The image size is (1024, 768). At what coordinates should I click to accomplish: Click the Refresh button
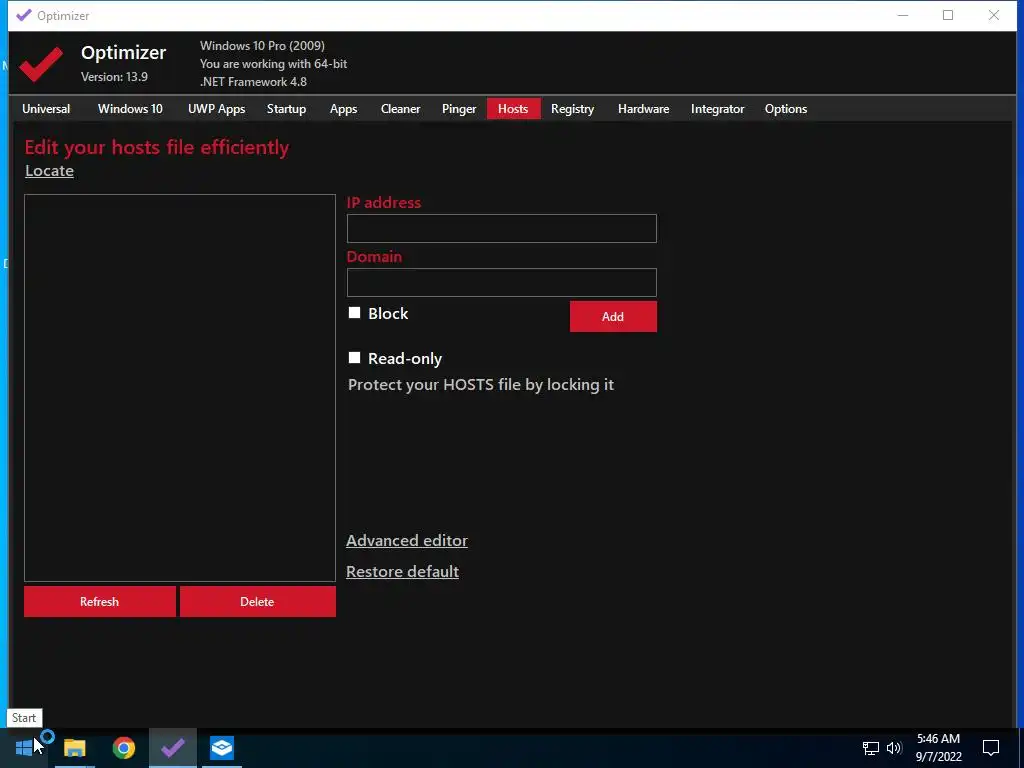click(x=100, y=601)
